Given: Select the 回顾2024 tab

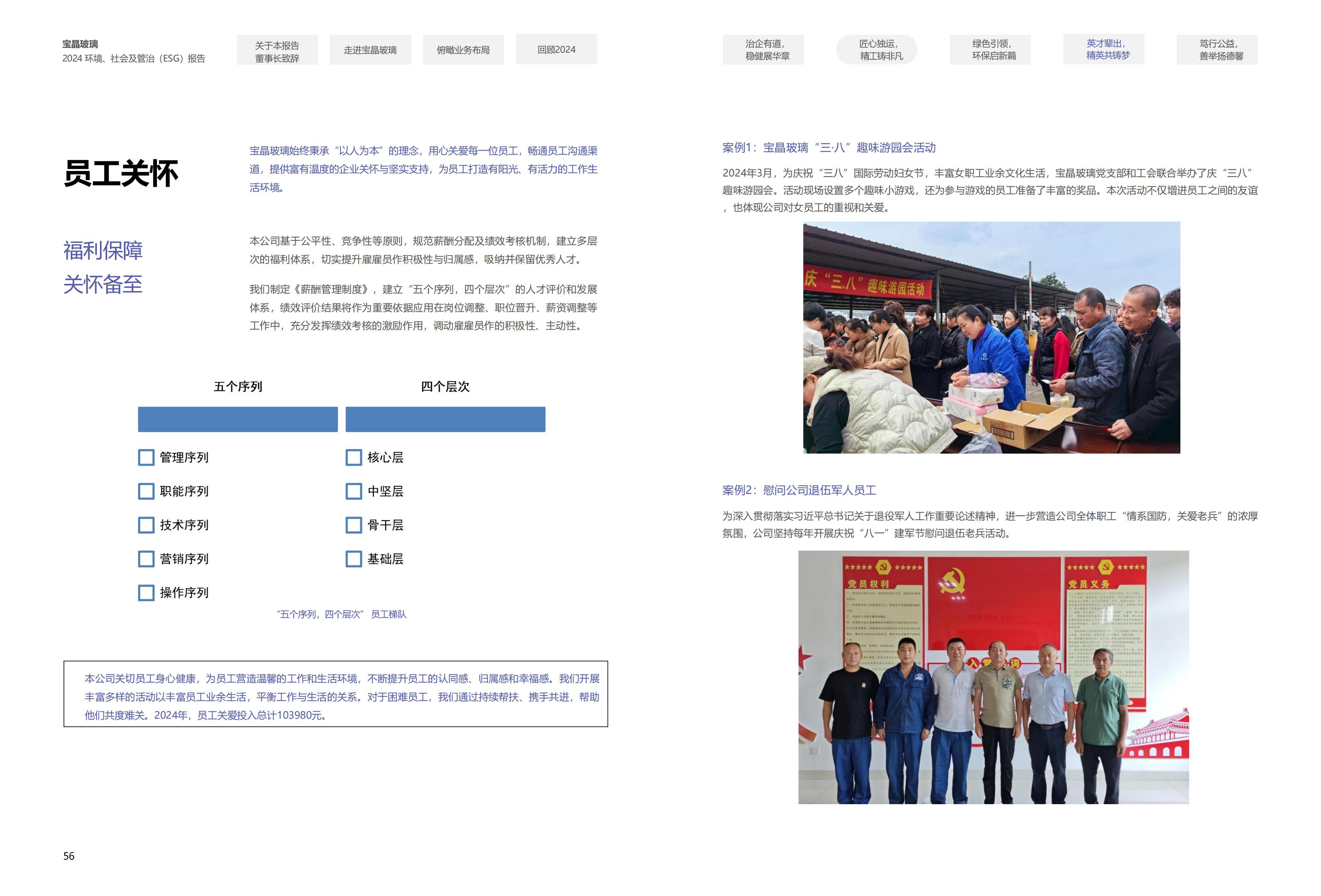Looking at the screenshot, I should (x=556, y=50).
